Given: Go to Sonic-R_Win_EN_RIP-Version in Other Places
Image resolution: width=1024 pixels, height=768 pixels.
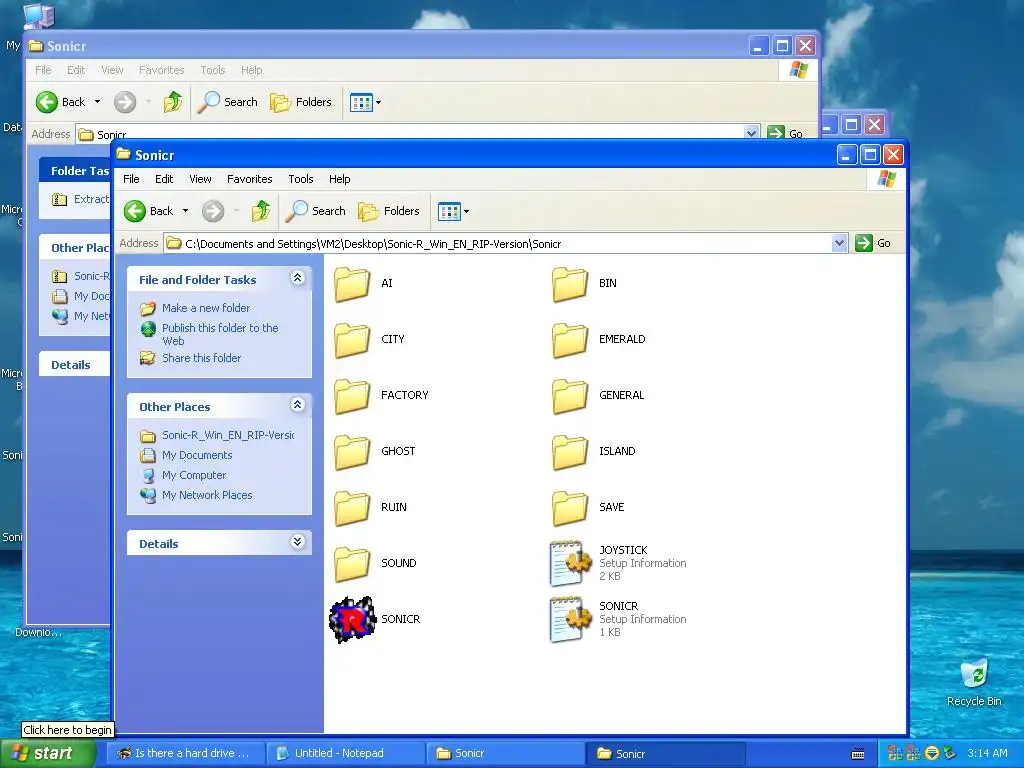Looking at the screenshot, I should [x=228, y=435].
